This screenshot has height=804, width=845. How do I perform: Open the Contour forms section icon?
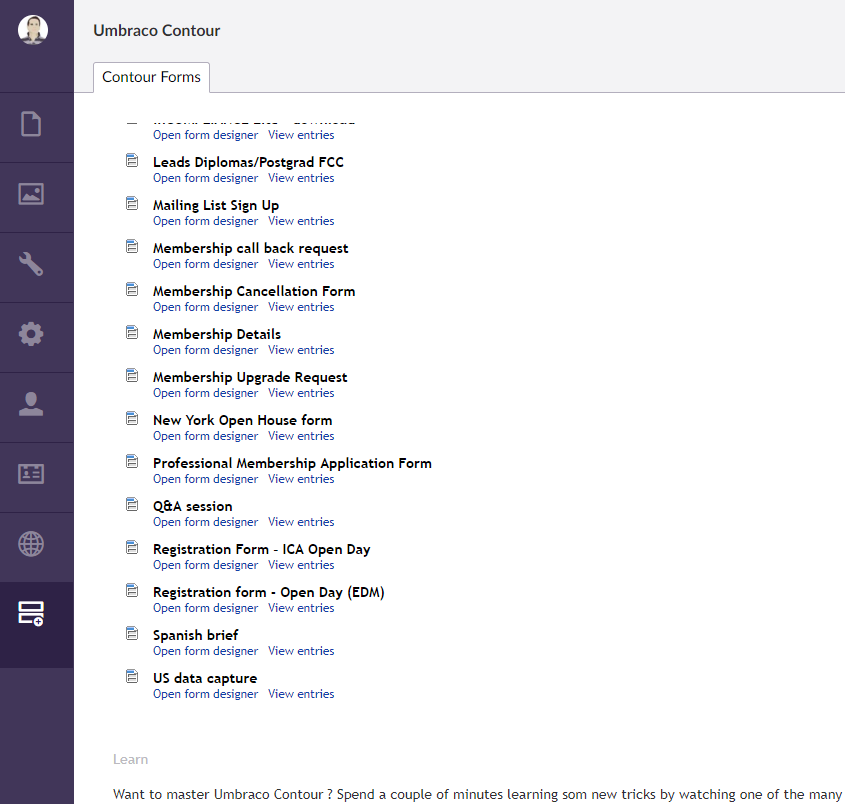pos(31,614)
